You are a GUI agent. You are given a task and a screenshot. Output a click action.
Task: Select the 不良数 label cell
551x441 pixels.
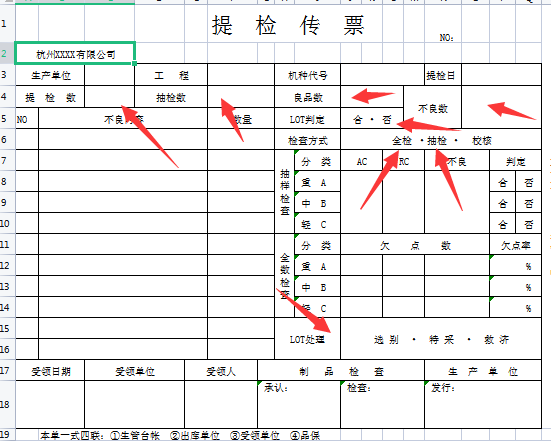coord(432,107)
